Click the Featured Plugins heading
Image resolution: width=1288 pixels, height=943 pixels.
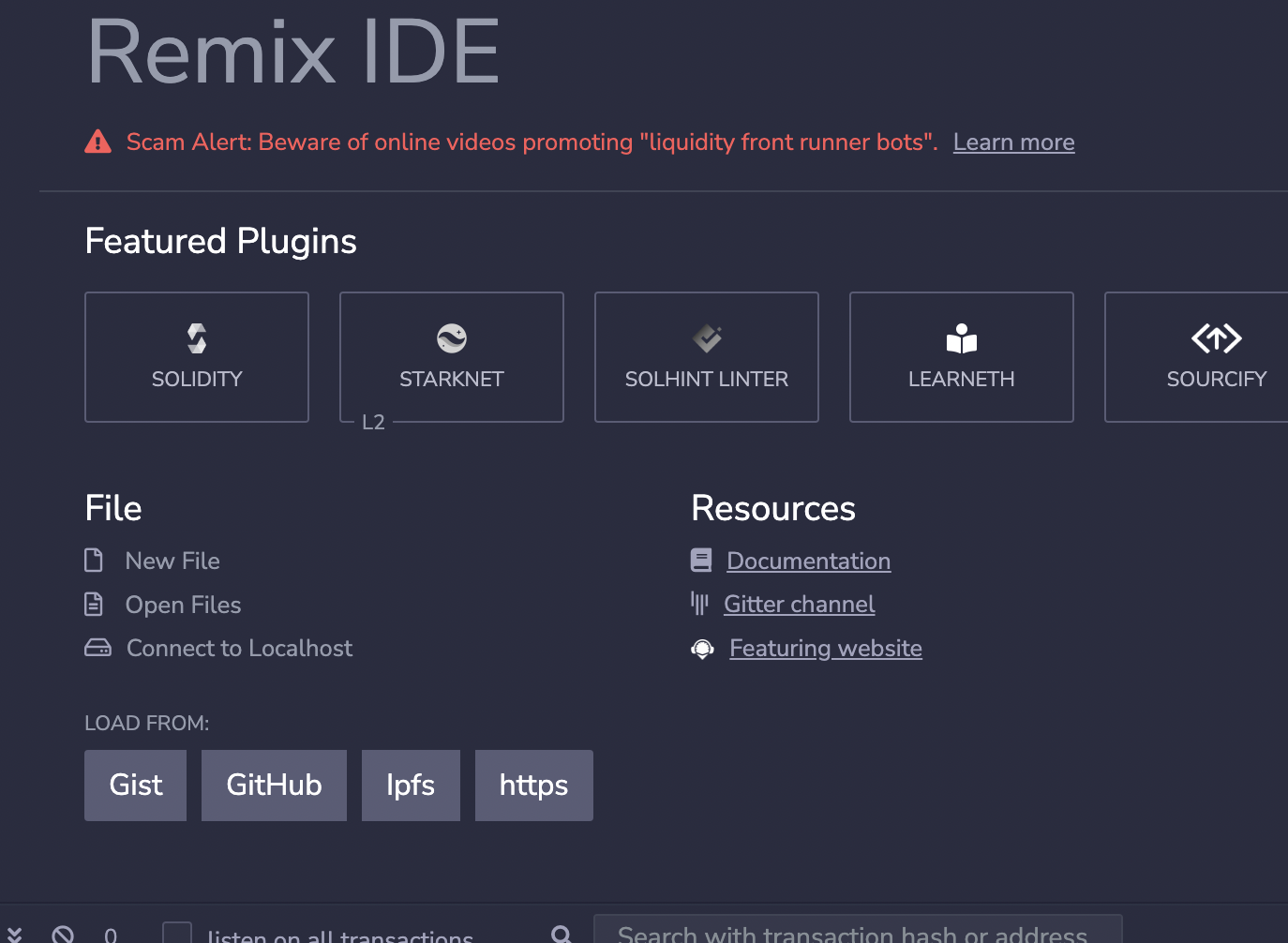pos(221,241)
